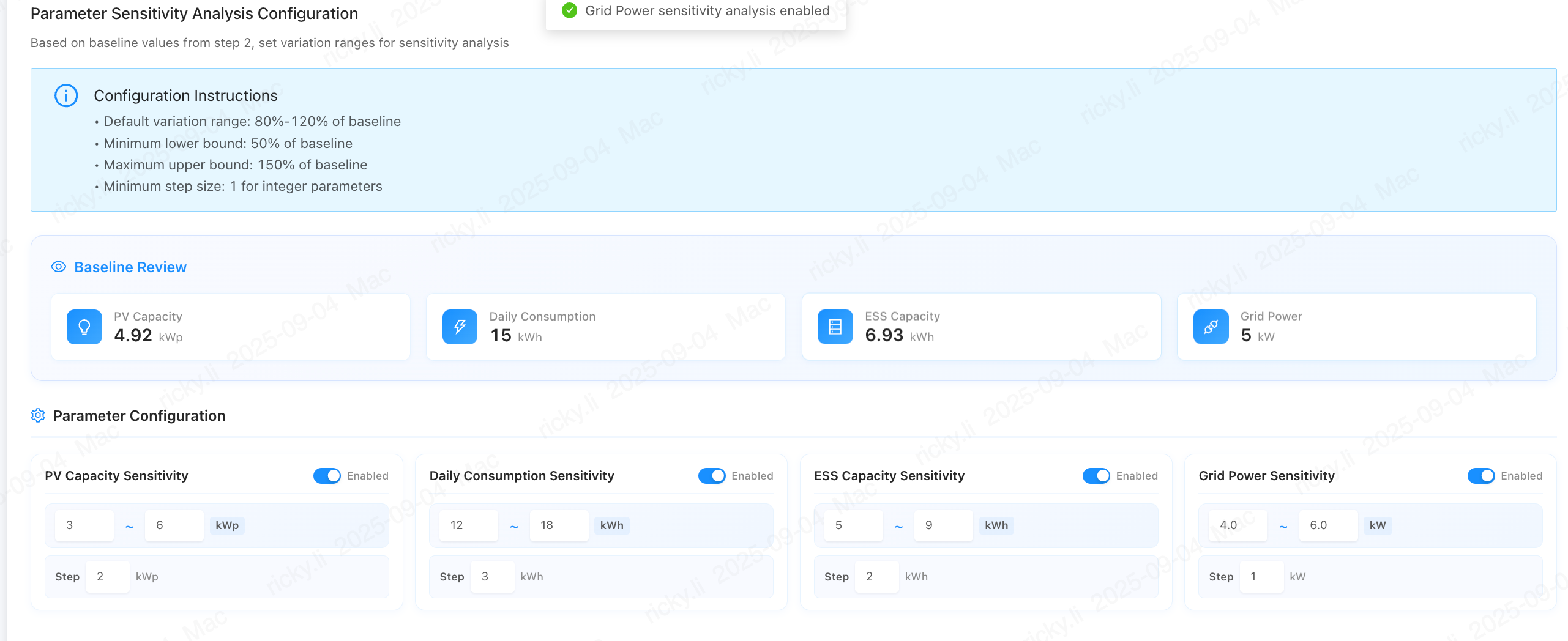Edit Daily Consumption lower bound field 12
This screenshot has width=1568, height=641.
tap(469, 525)
